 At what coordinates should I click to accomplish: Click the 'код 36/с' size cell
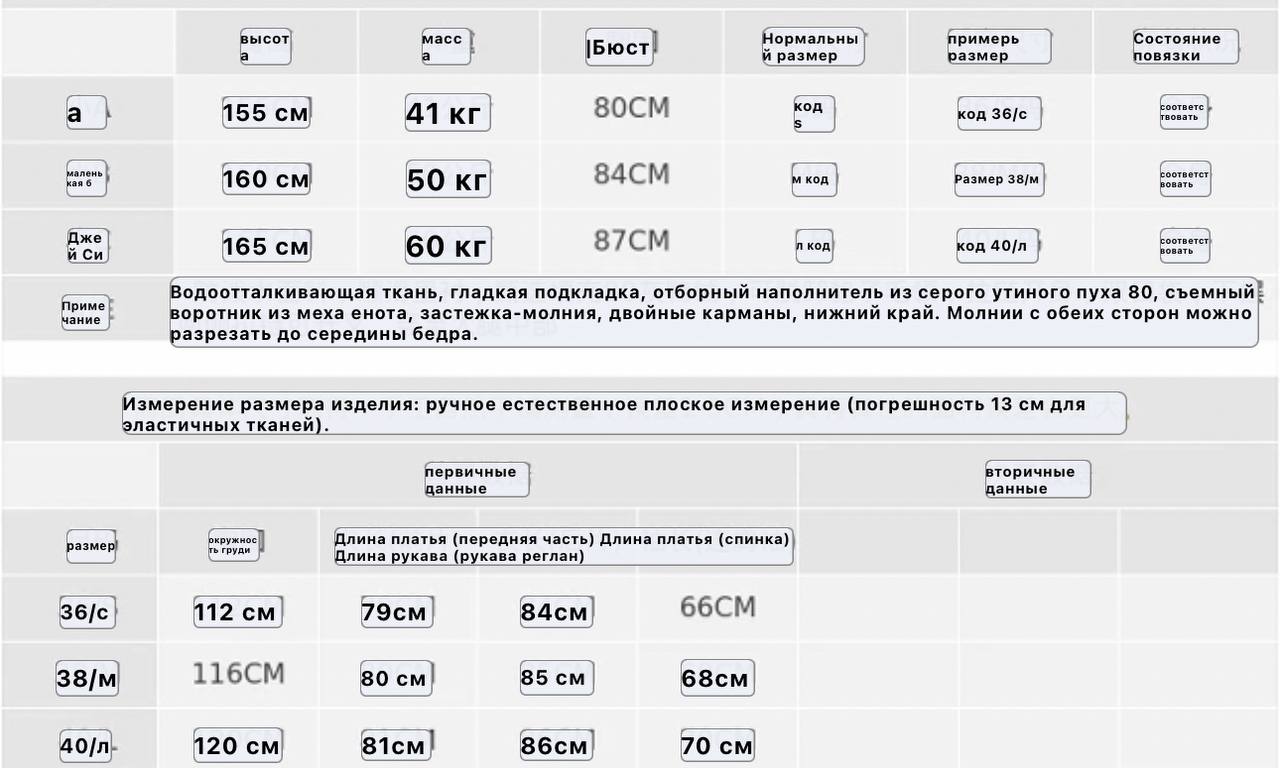[998, 114]
